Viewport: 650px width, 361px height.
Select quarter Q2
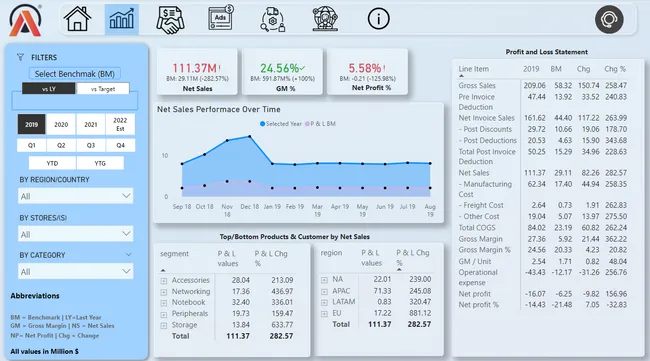(61, 145)
